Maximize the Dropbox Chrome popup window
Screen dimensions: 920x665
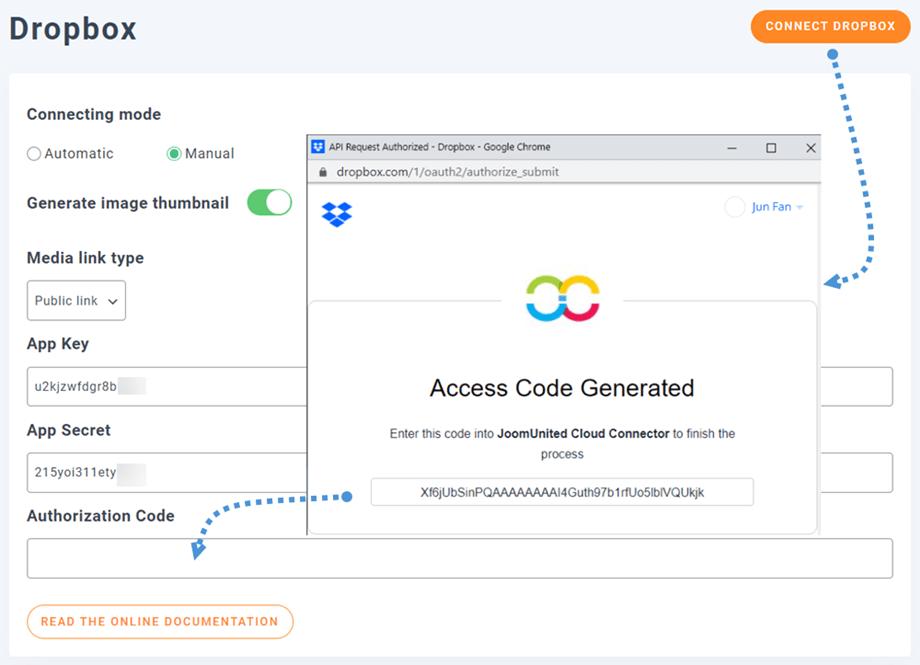(771, 148)
